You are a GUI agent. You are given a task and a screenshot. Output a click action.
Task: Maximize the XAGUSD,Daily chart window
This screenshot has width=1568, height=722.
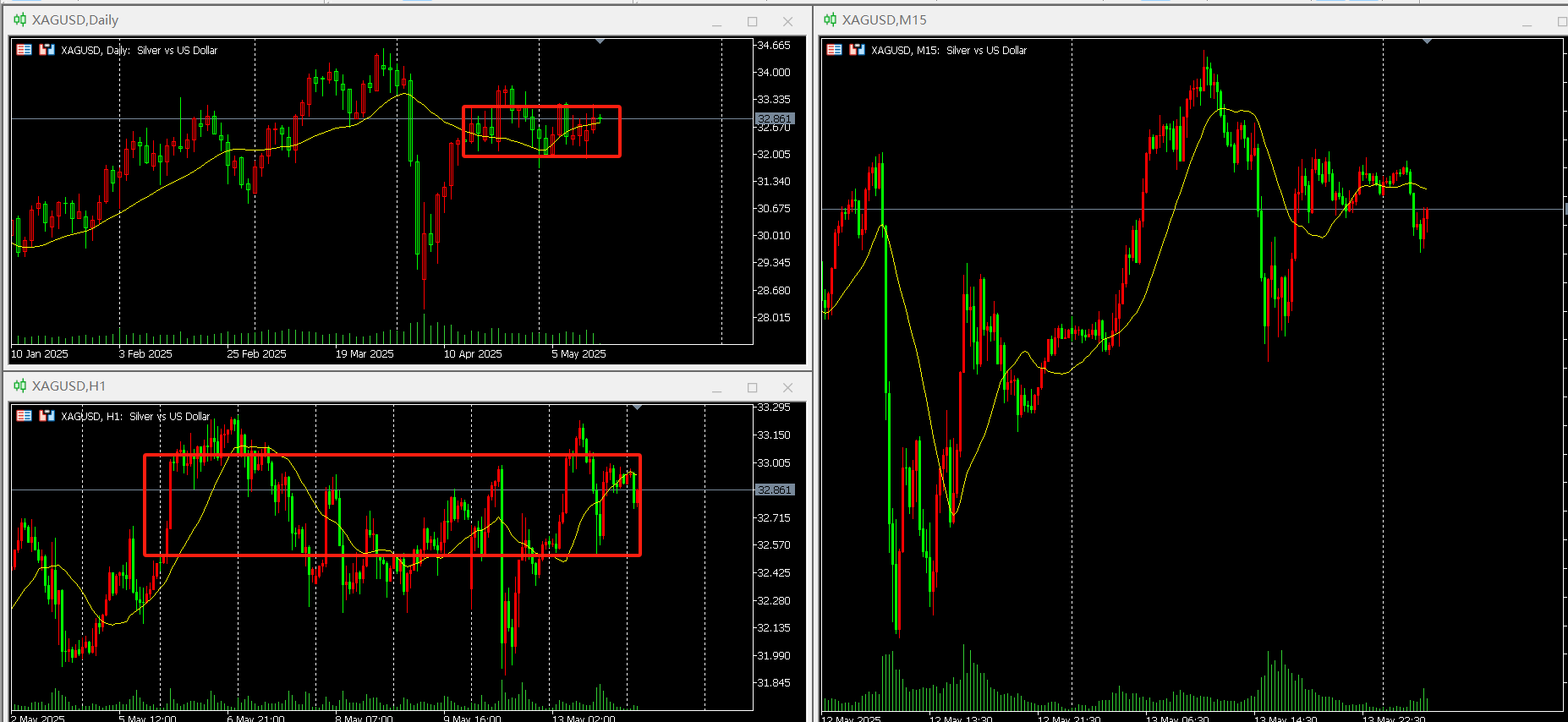[x=752, y=21]
